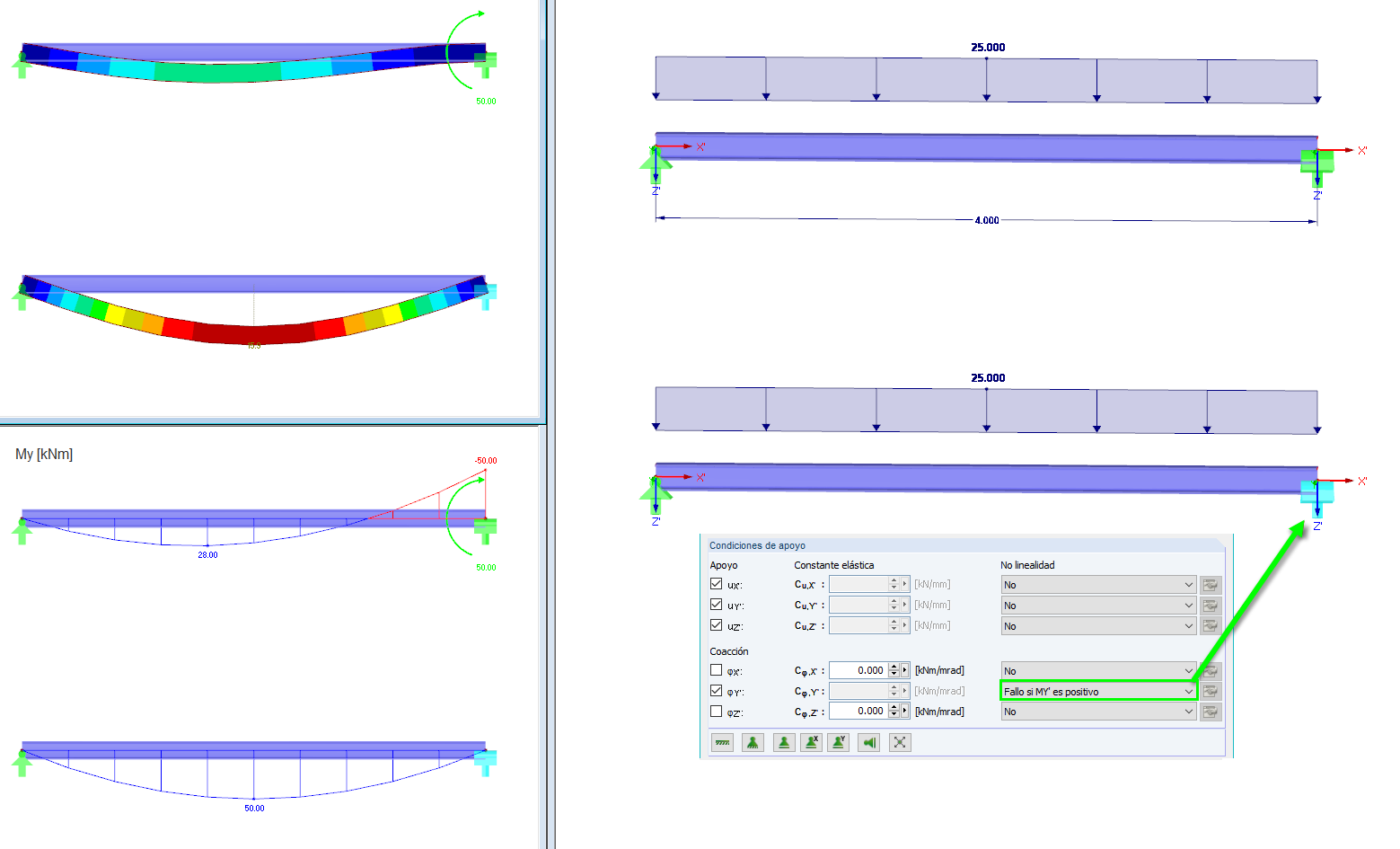The image size is (1400, 849).
Task: Edit nonlinearity settings icon in the φY' row
Action: click(1211, 692)
